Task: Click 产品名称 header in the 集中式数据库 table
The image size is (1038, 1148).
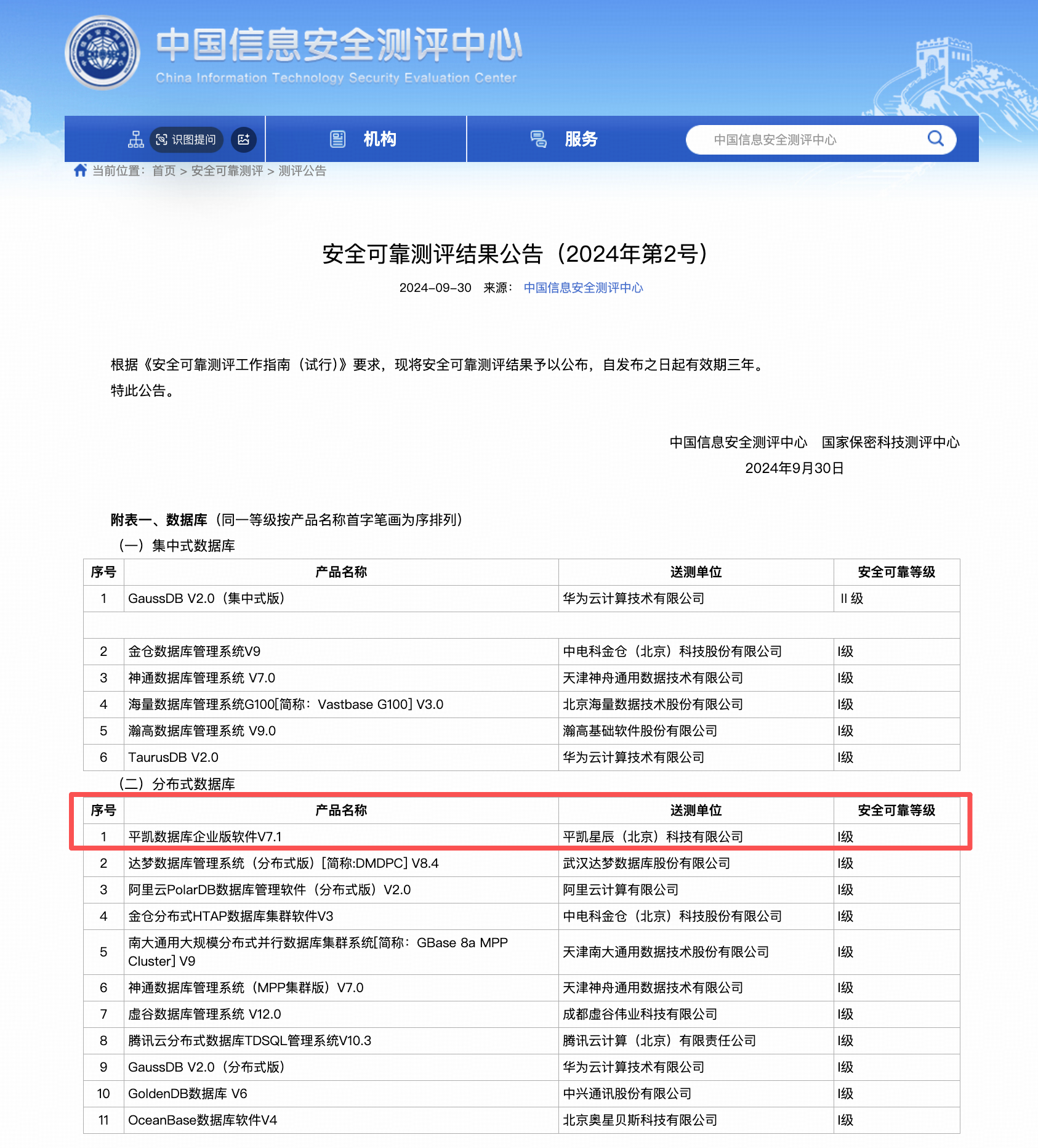Action: point(341,572)
